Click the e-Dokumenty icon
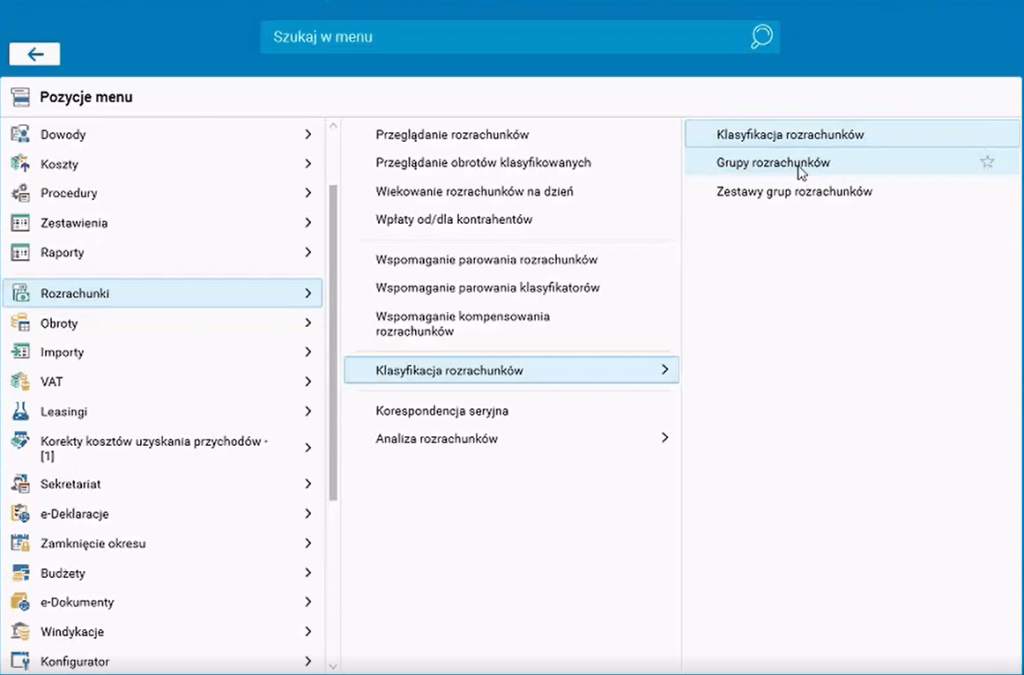This screenshot has height=675, width=1024. click(20, 602)
